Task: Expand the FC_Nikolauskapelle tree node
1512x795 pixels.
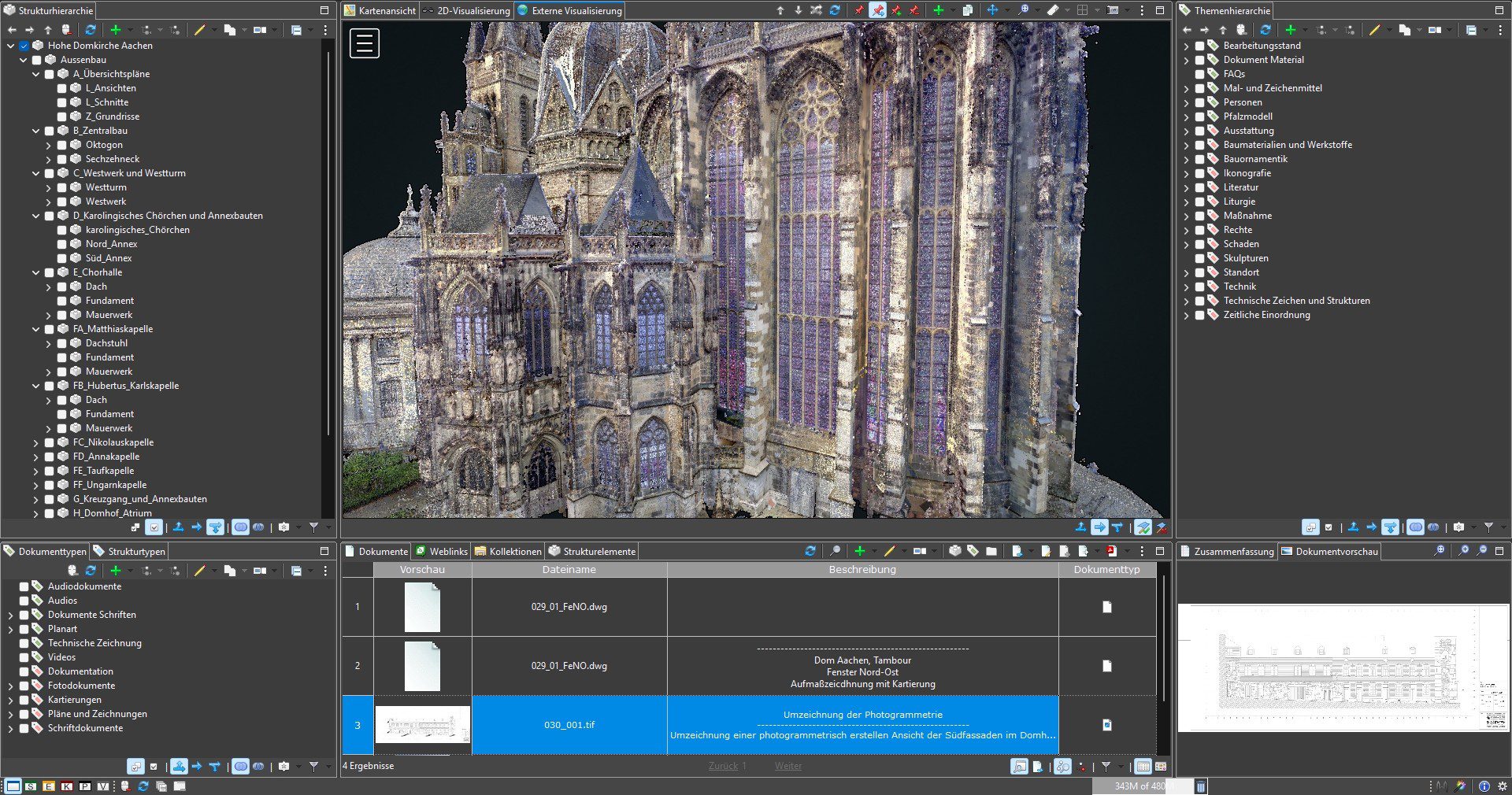Action: tap(35, 442)
